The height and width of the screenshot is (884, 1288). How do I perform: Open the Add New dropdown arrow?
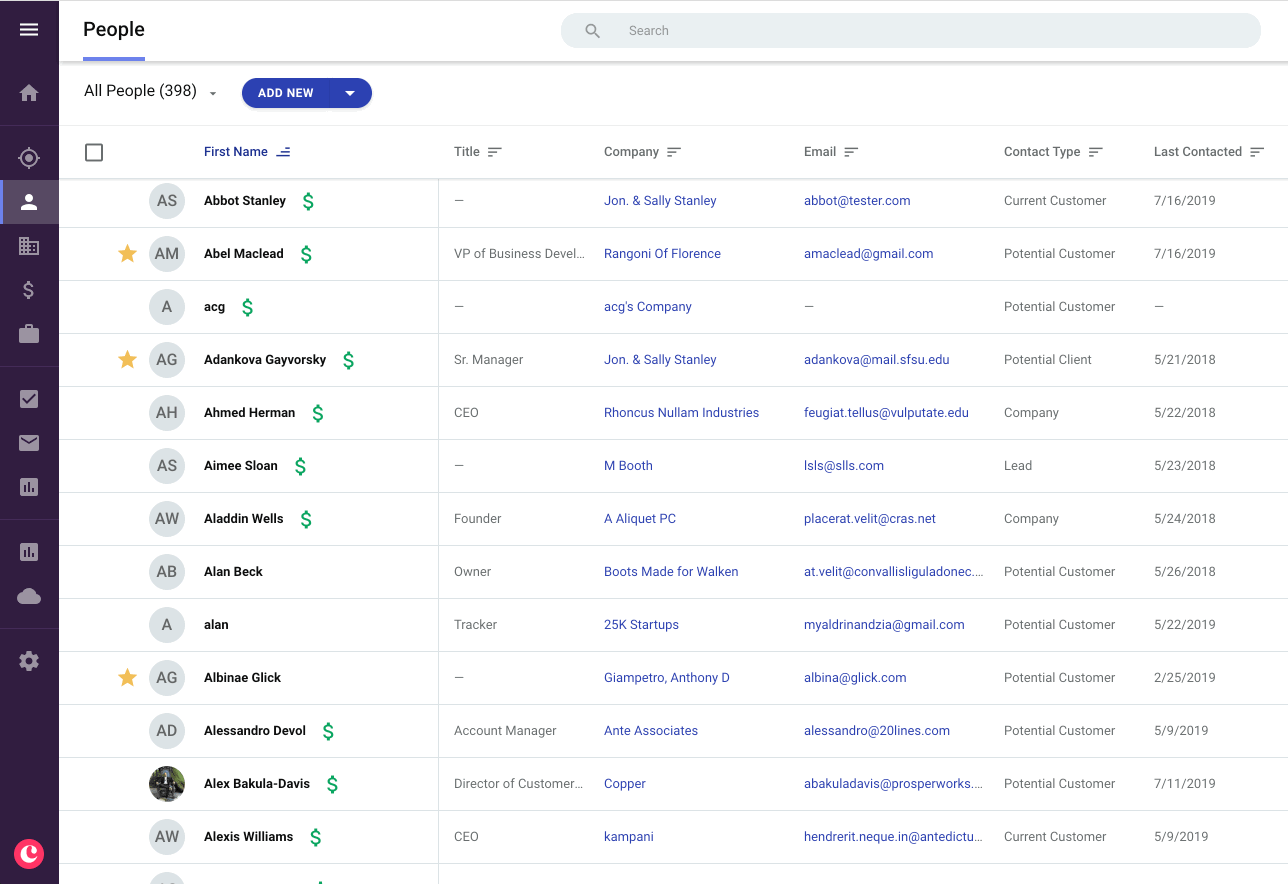[x=350, y=93]
